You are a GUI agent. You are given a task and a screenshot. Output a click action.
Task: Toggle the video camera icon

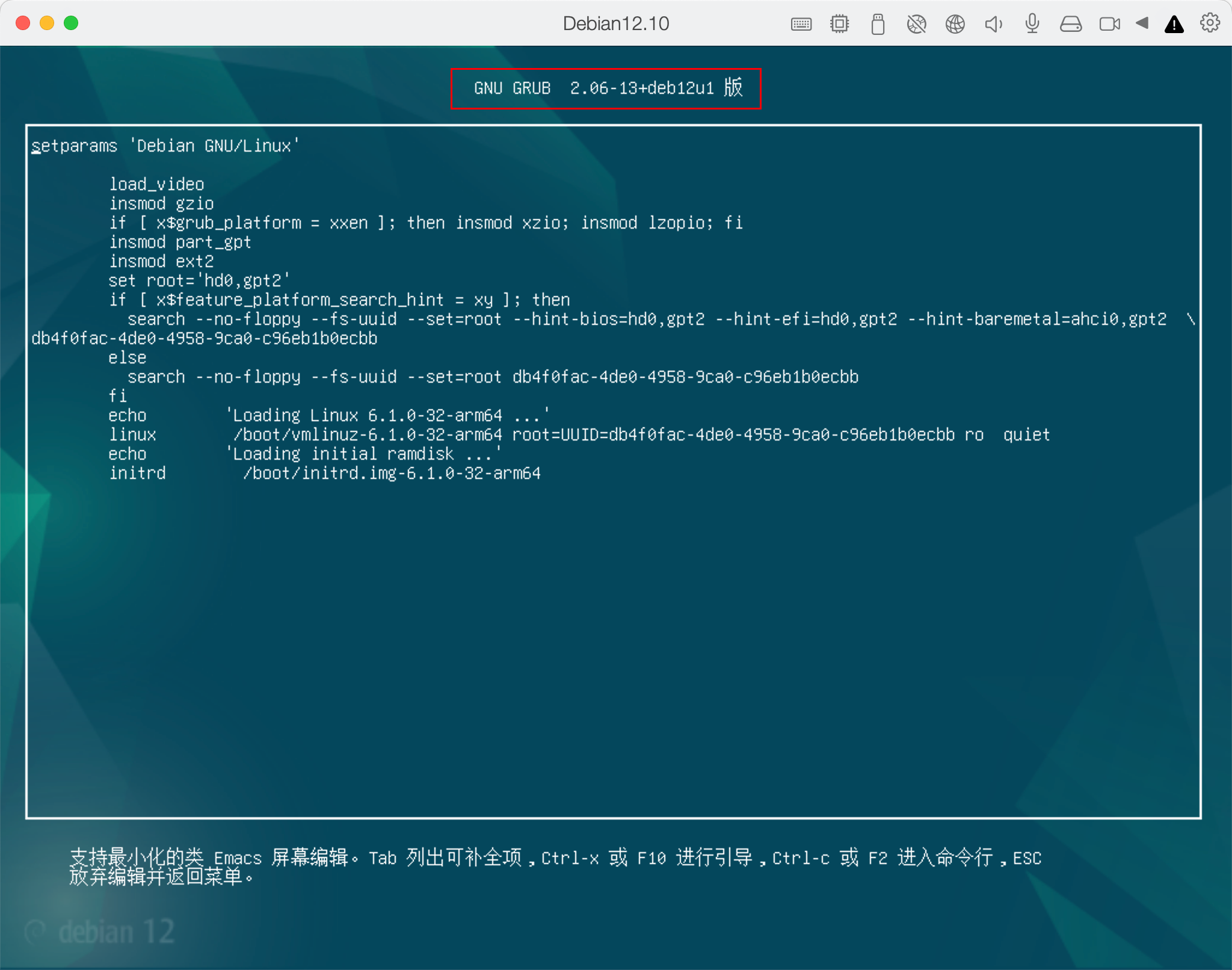pyautogui.click(x=1109, y=24)
